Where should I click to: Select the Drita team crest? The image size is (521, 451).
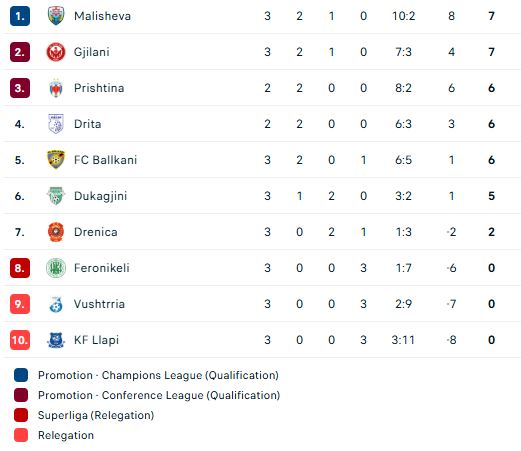56,124
